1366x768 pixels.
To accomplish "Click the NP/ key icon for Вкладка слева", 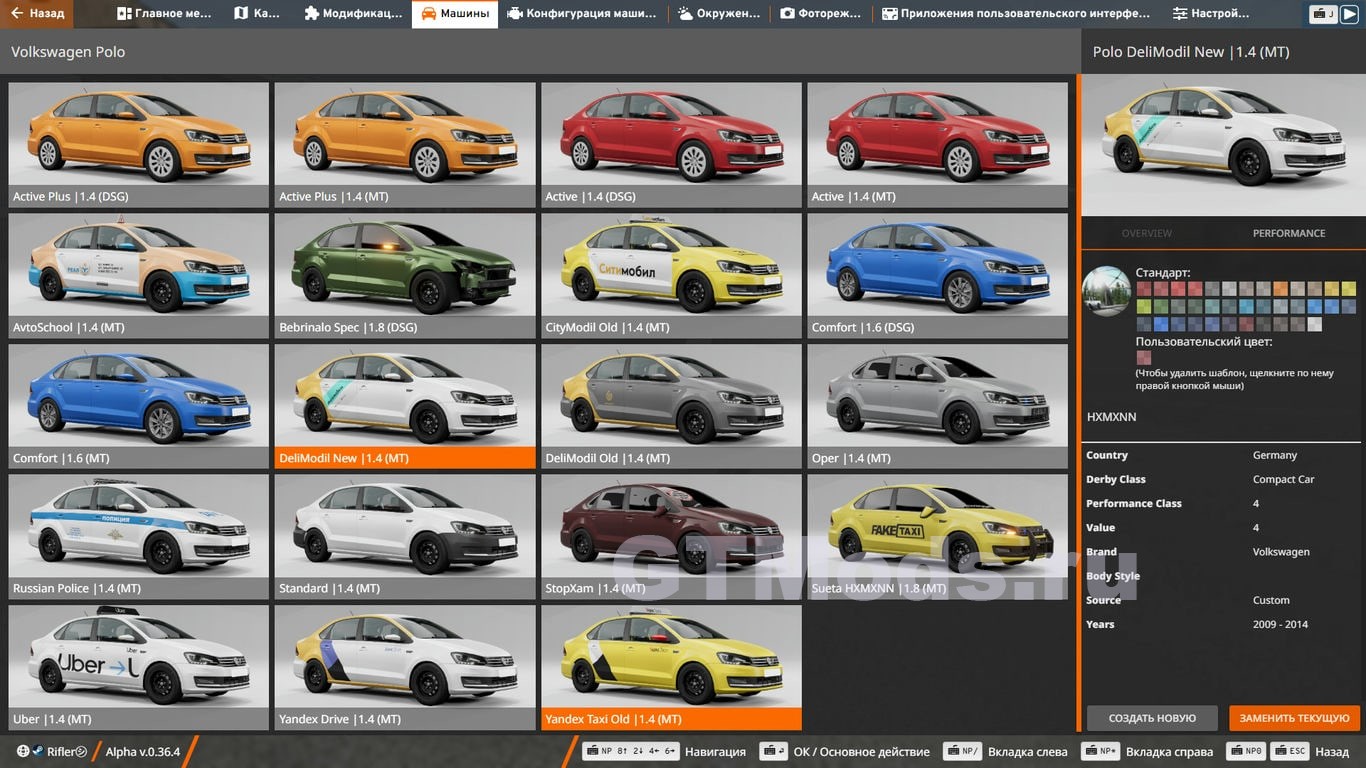I will coord(962,751).
